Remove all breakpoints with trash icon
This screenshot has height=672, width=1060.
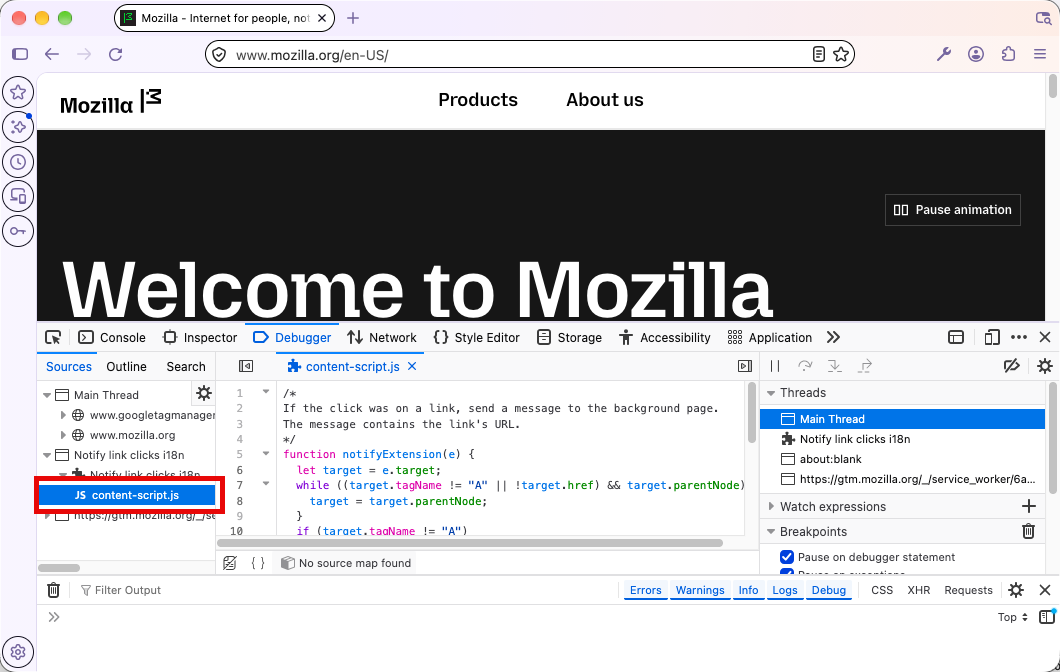(1028, 531)
